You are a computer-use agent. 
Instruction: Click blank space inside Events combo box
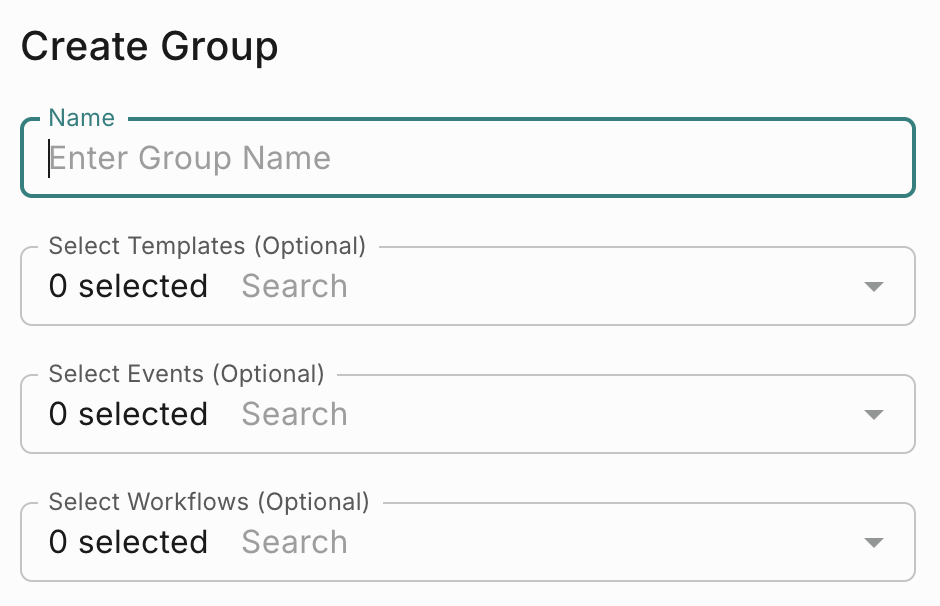[x=599, y=414]
